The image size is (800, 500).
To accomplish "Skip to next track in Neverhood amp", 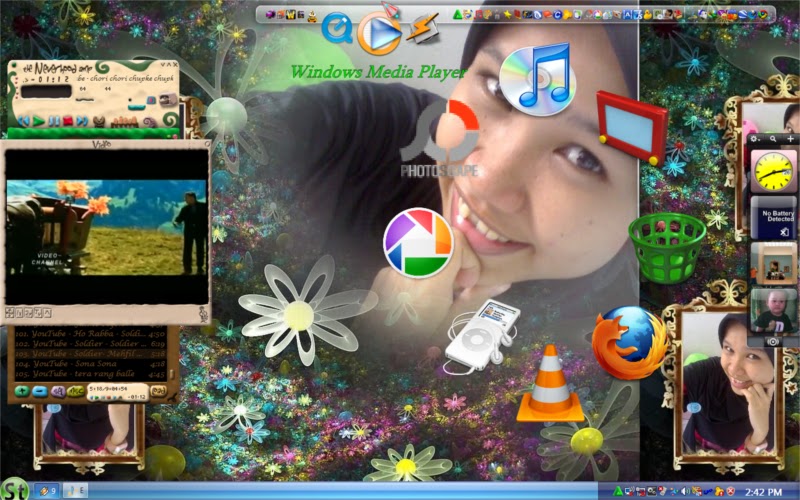I will click(83, 121).
